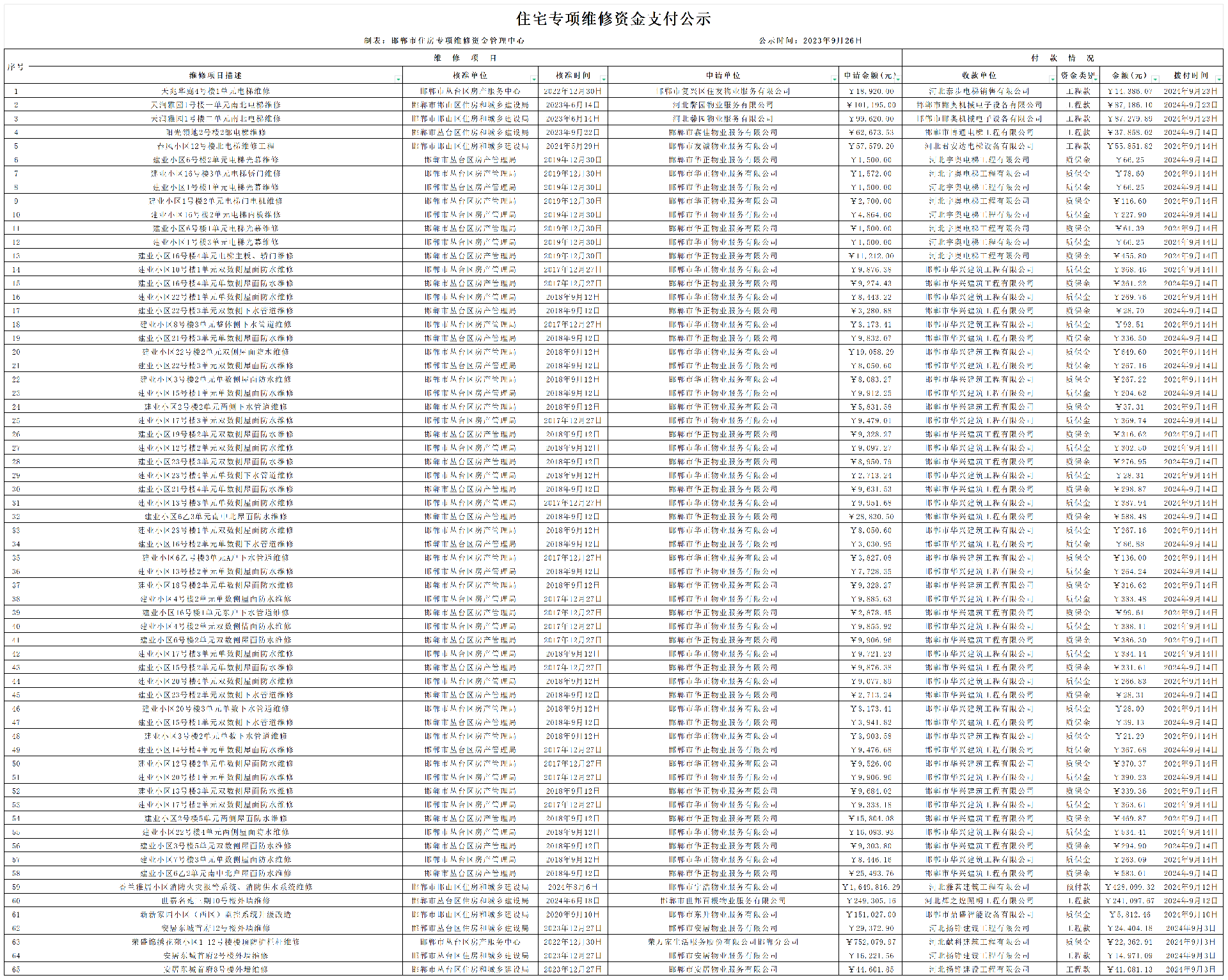Click the largest amount ¥1,649,816.29

tap(870, 887)
